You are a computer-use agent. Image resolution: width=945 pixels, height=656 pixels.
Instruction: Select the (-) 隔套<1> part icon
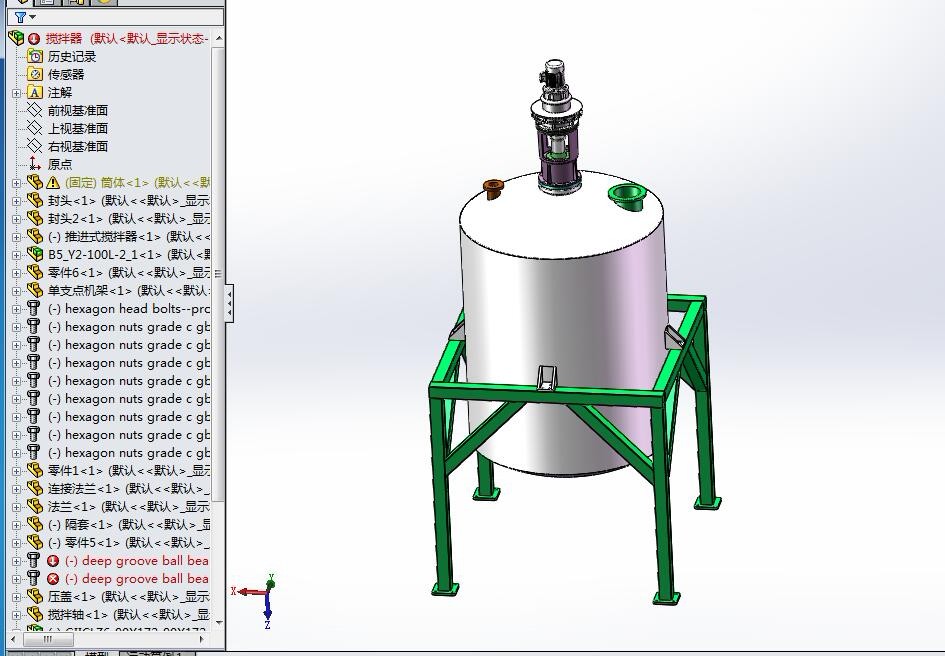pos(35,525)
